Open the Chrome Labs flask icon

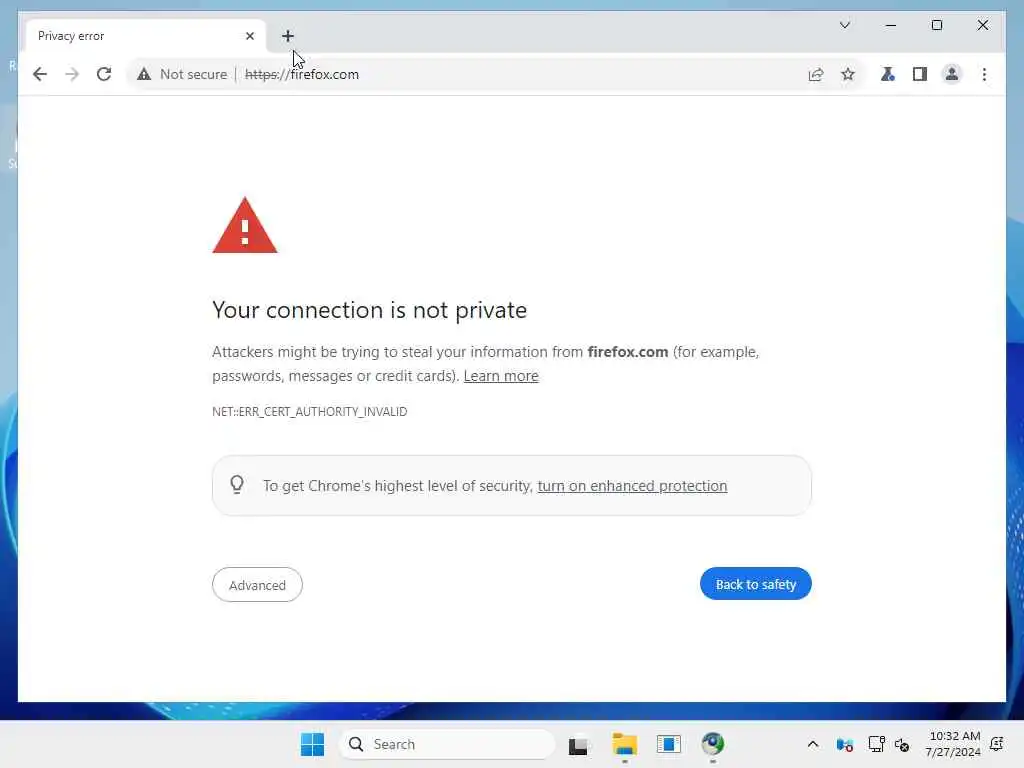(888, 74)
